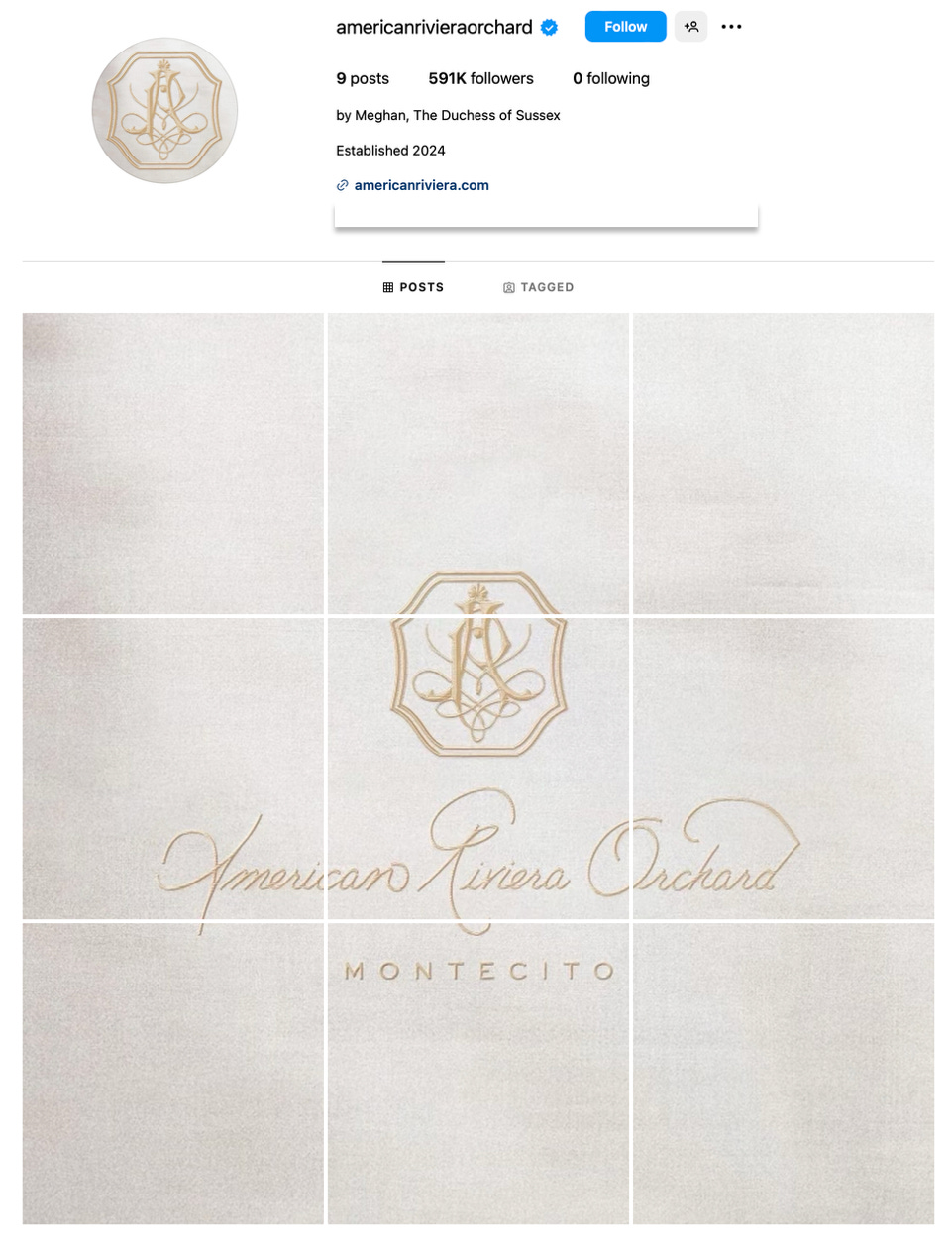
Task: Open the bottom-center post showing MONTECITO
Action: (478, 1074)
